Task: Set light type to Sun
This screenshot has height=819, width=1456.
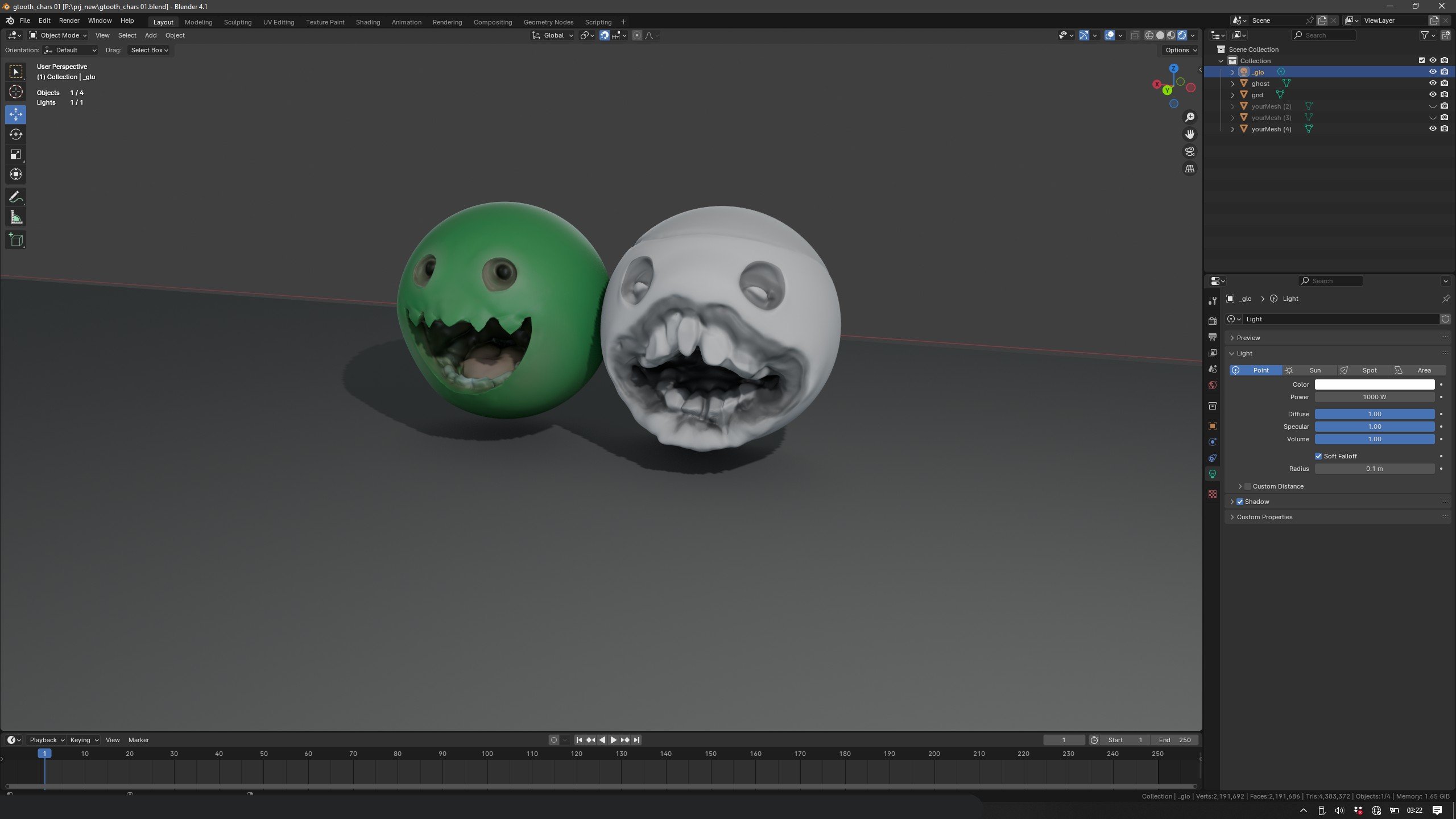Action: click(1310, 370)
